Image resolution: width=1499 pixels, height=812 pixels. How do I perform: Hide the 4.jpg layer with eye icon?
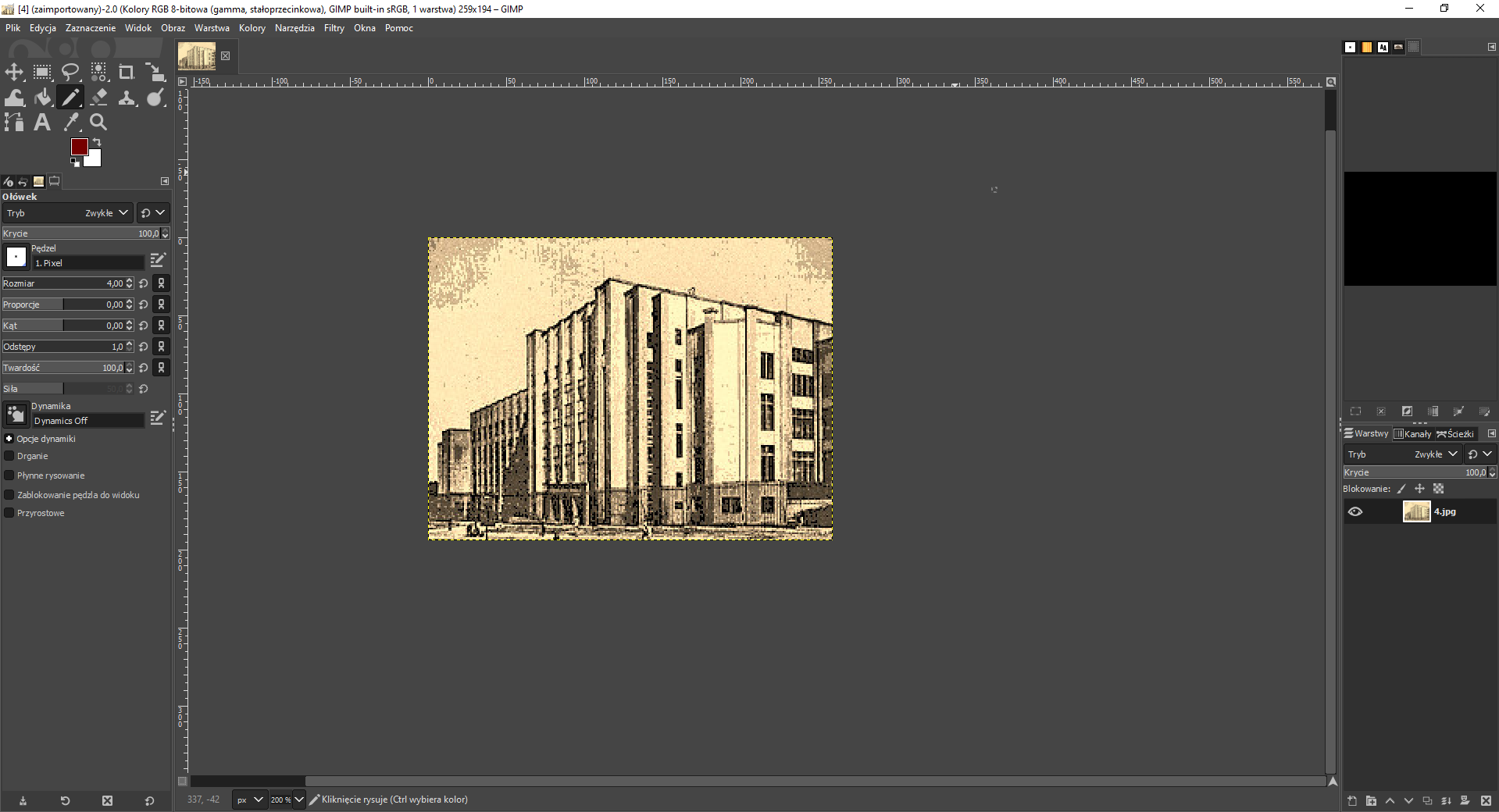pyautogui.click(x=1355, y=512)
